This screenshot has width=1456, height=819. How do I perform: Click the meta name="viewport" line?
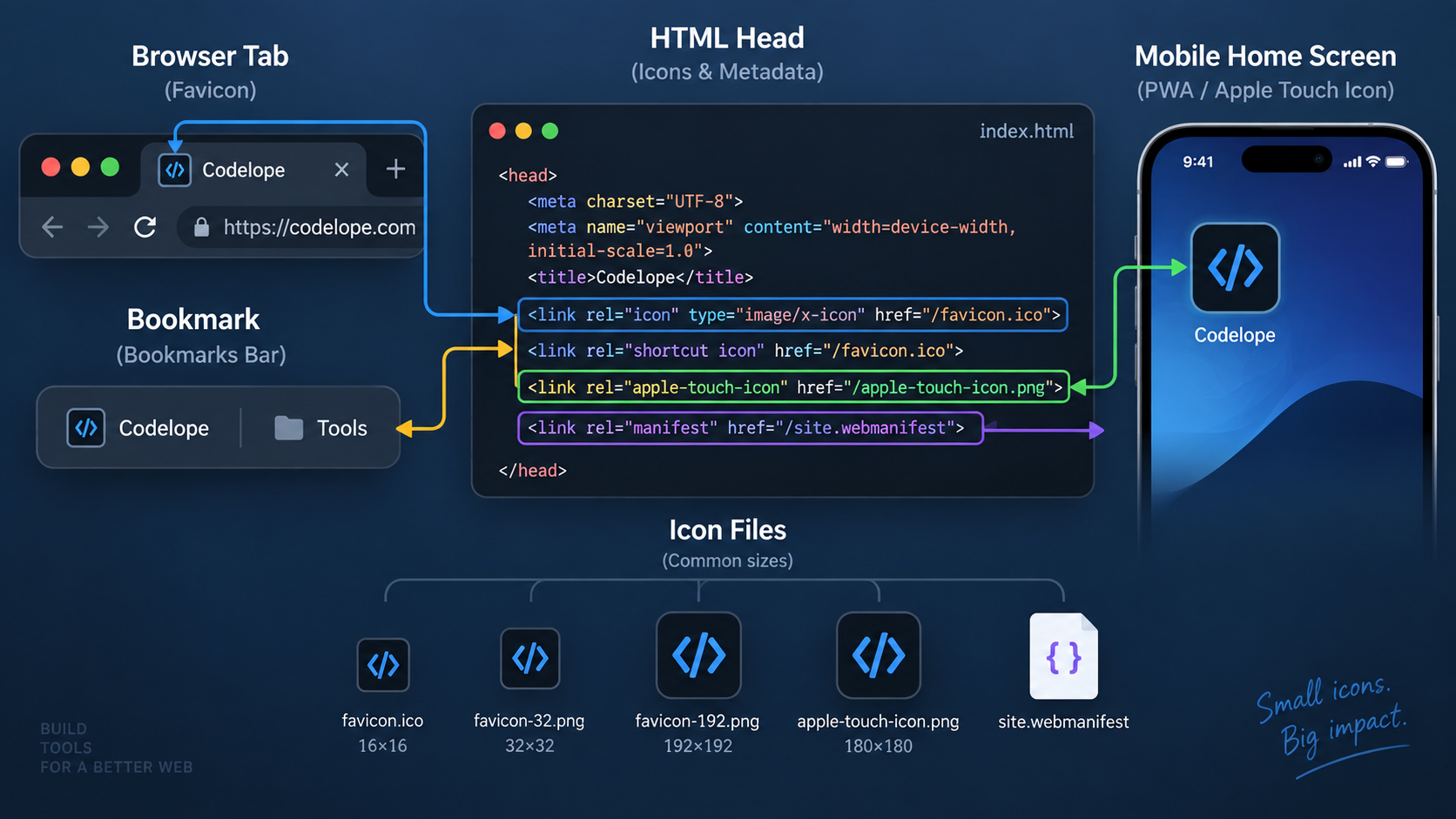coord(772,227)
